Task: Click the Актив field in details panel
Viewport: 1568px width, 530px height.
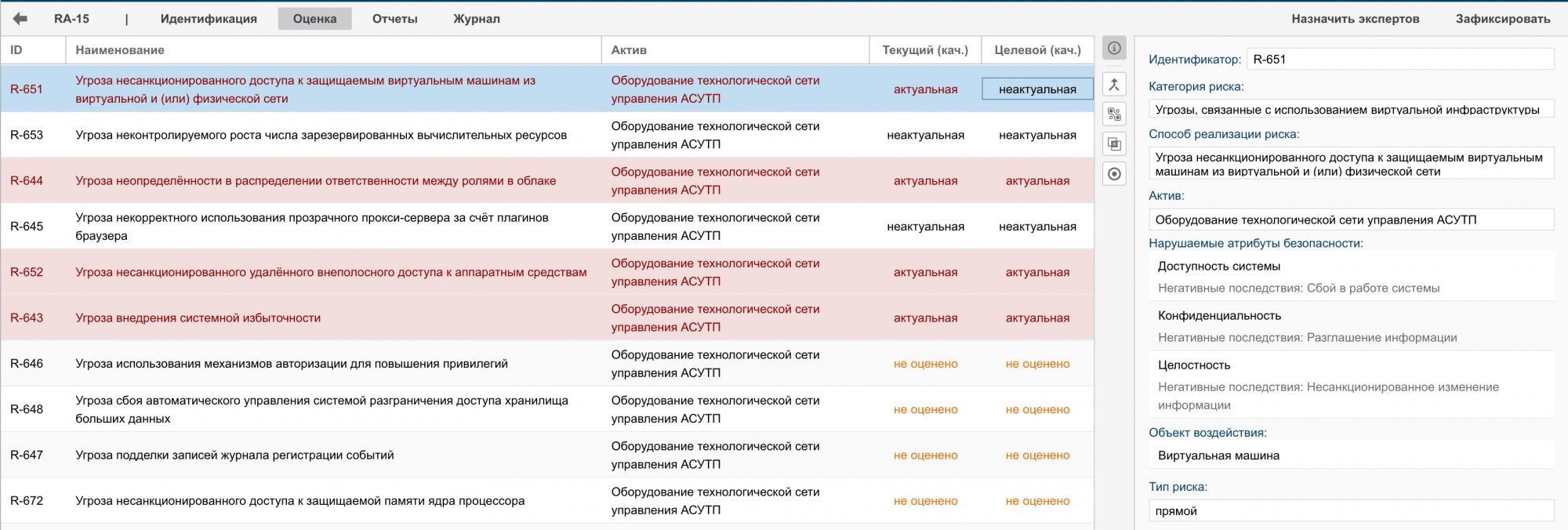Action: (1351, 220)
